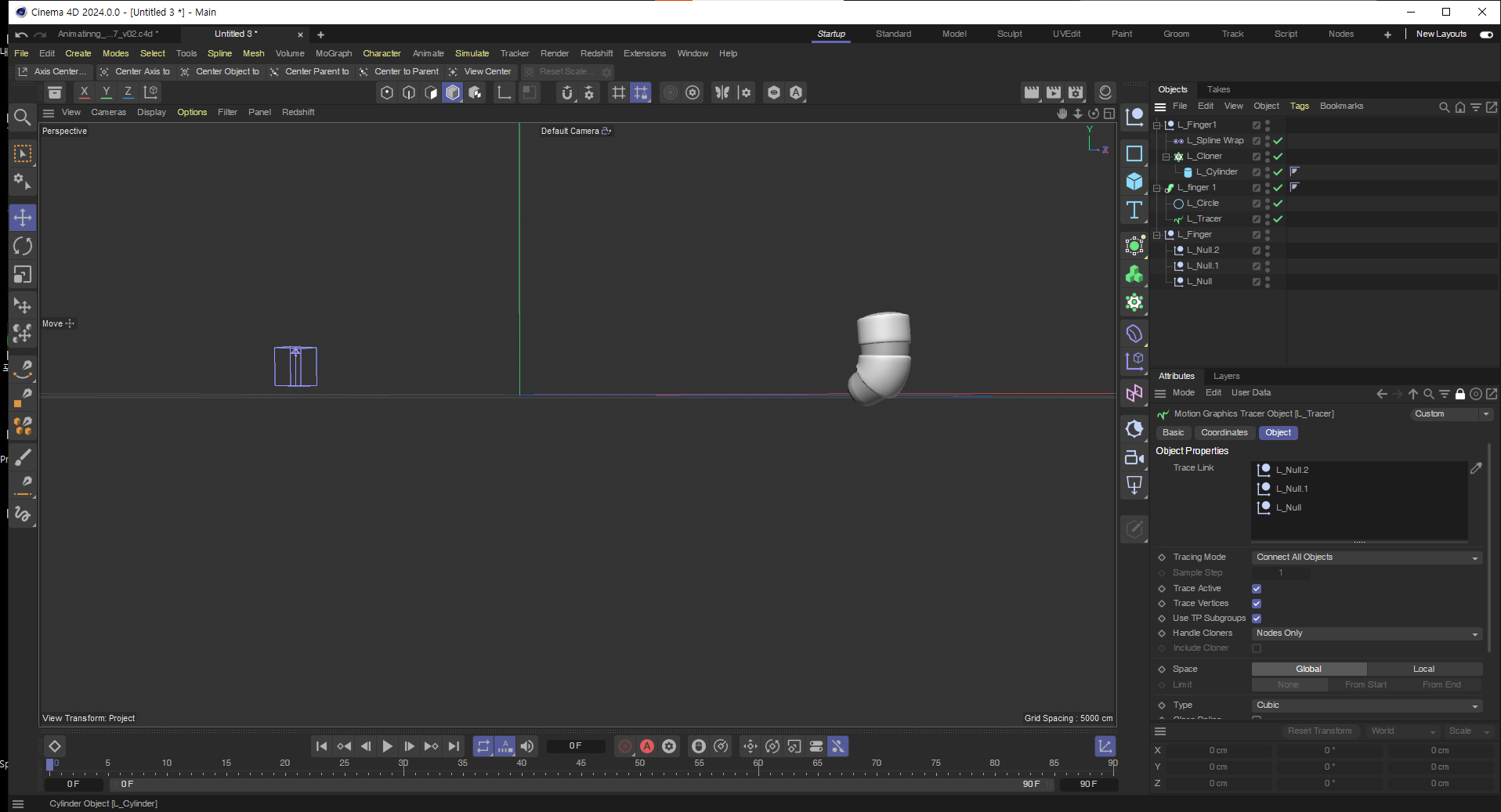Toggle visibility dots for L_Null.2
The width and height of the screenshot is (1501, 812).
[x=1268, y=251]
